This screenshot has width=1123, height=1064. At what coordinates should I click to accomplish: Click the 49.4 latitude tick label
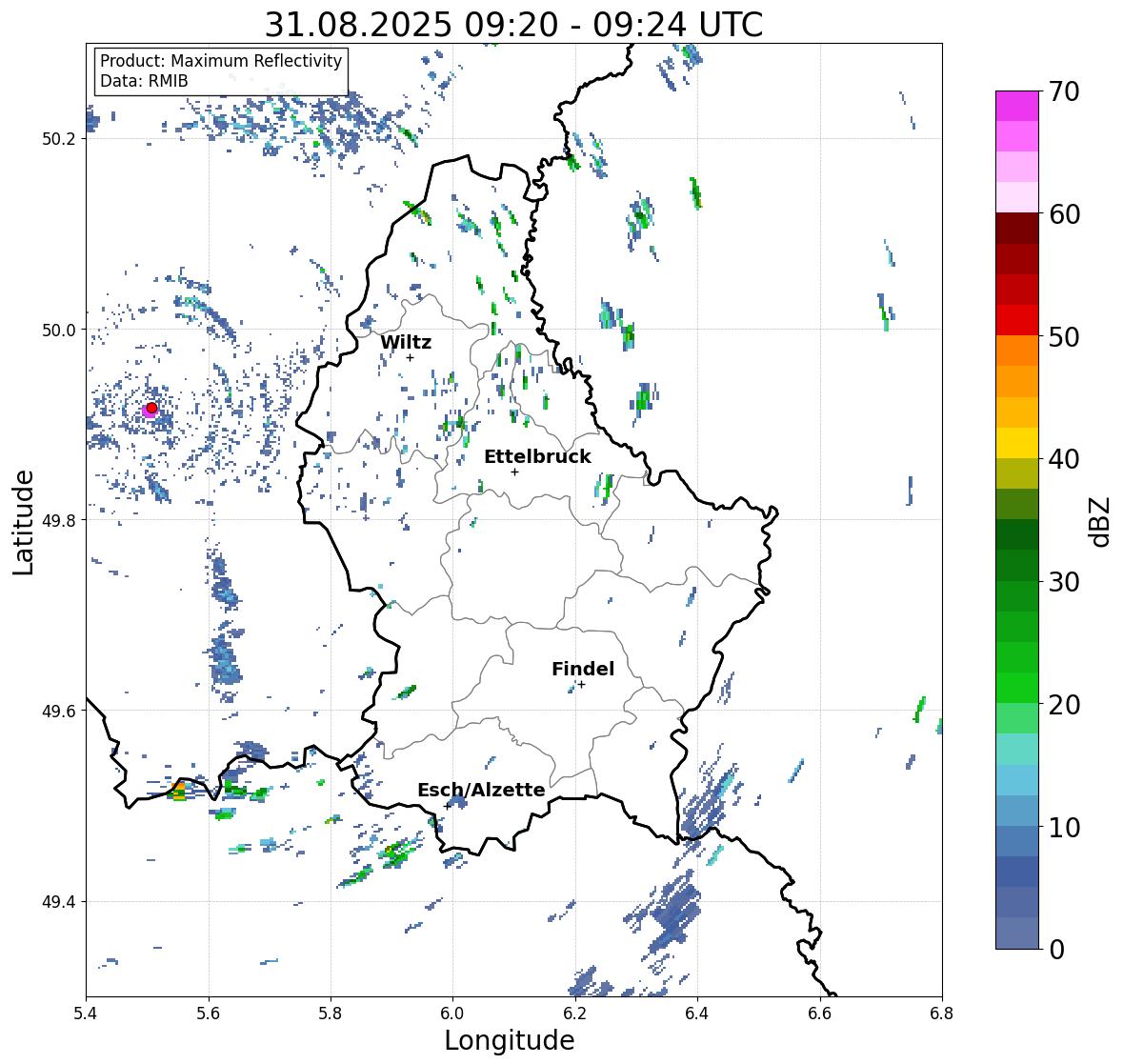59,902
